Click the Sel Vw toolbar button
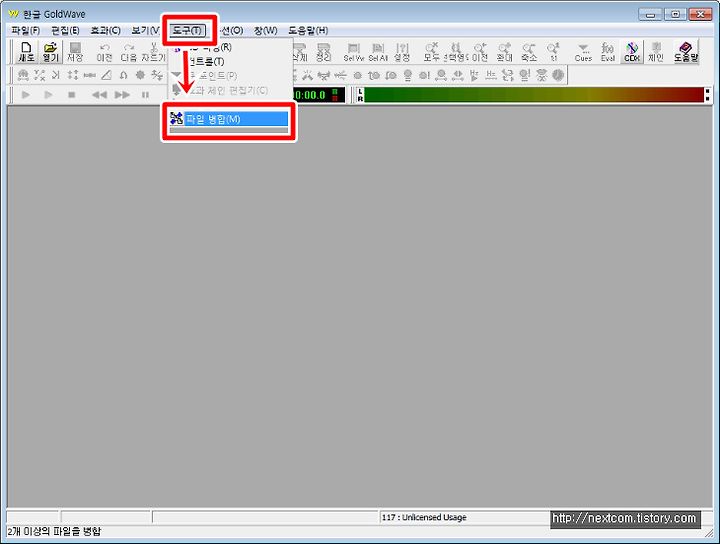The height and width of the screenshot is (544, 720). 354,52
